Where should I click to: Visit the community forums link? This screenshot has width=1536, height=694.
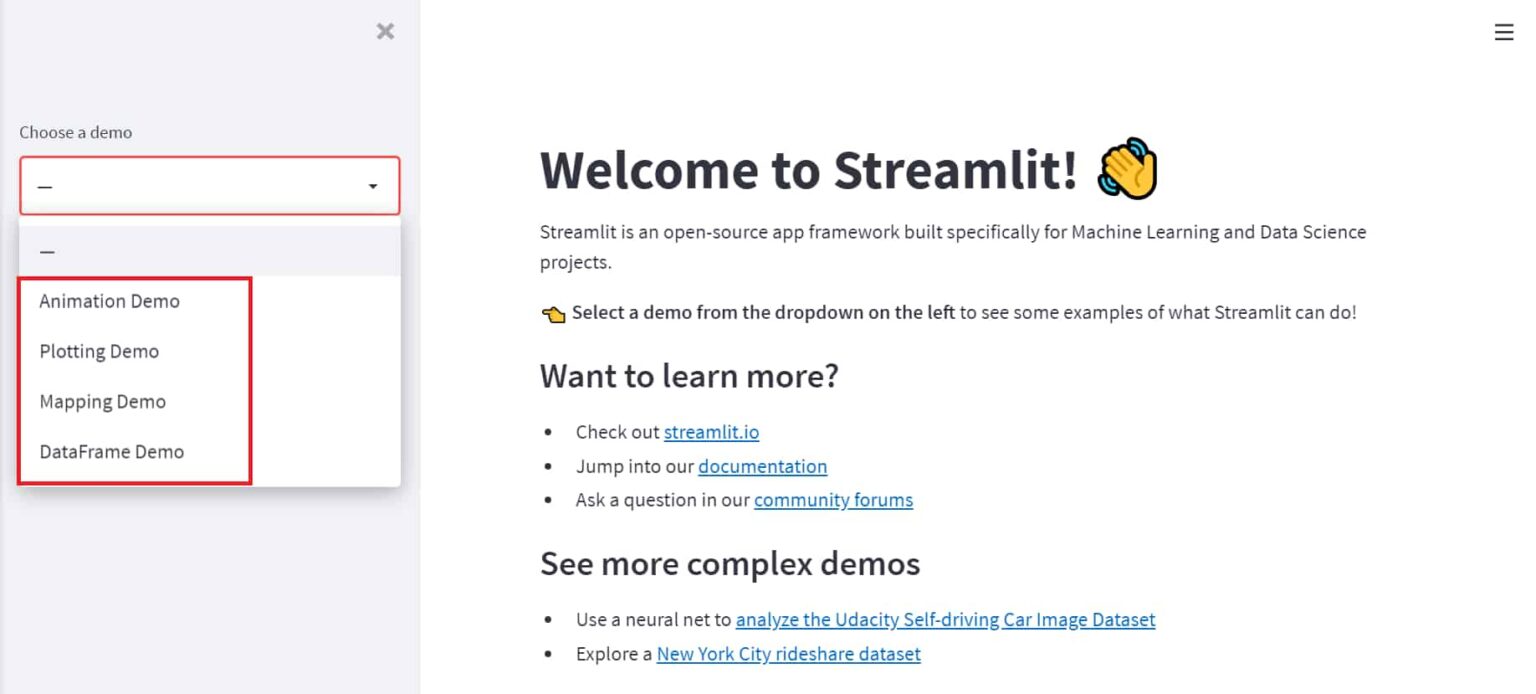[832, 499]
